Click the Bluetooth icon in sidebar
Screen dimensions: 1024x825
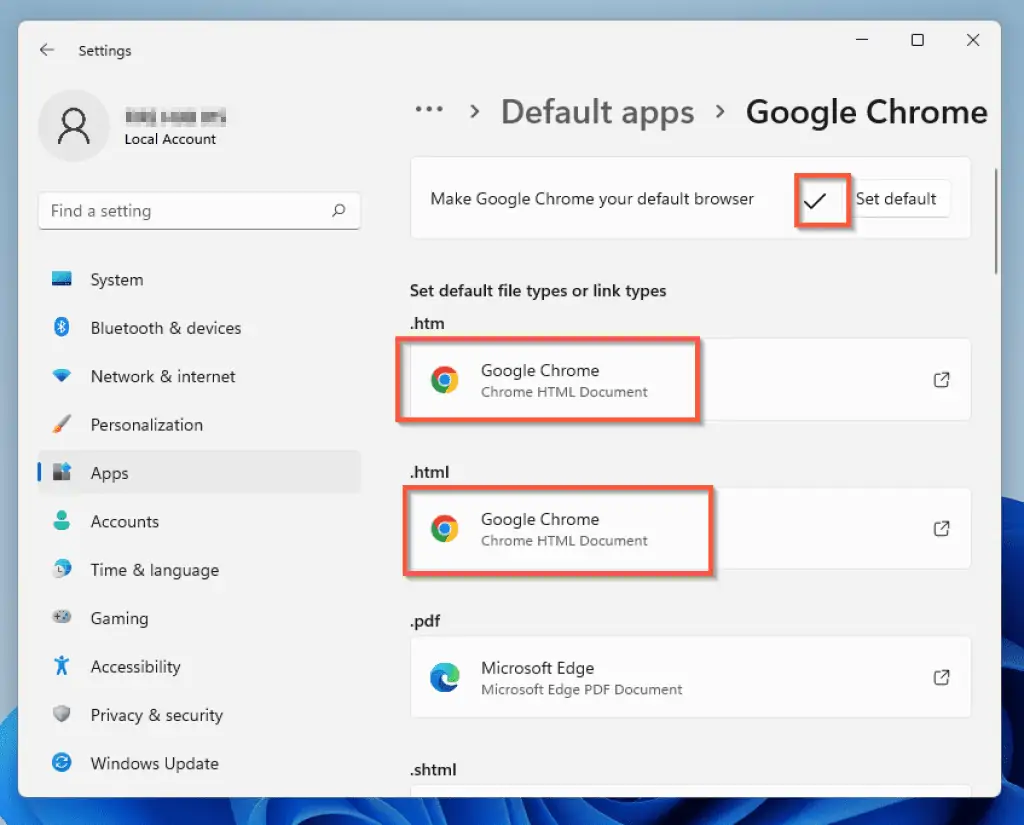[x=62, y=327]
